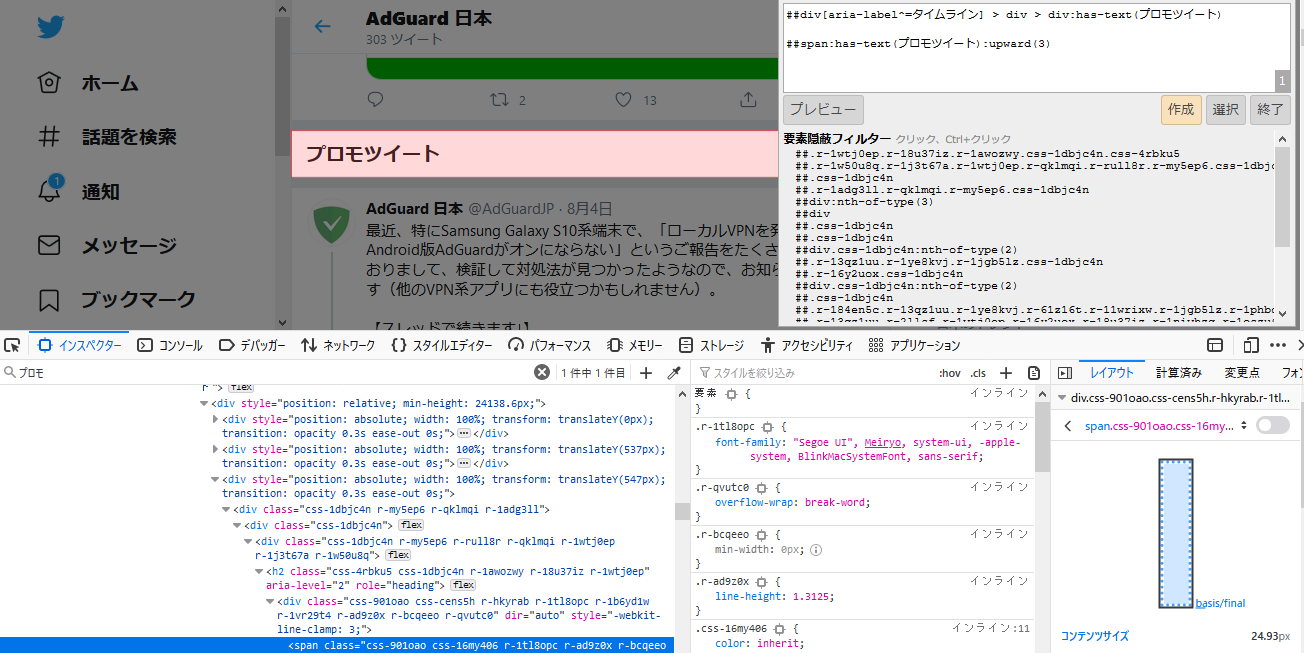Click the basis/final link in the layout panel
This screenshot has height=653, width=1304.
(1221, 603)
